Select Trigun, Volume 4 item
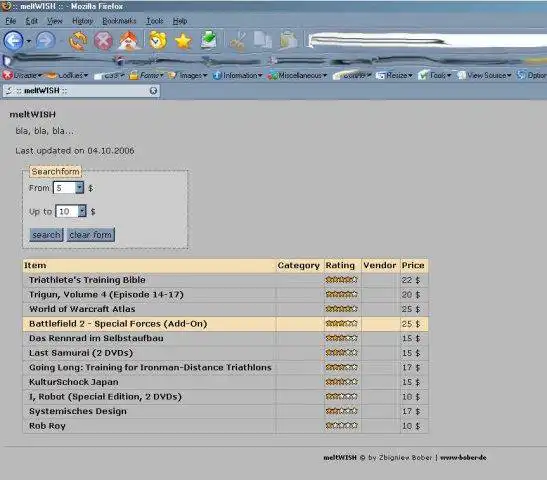This screenshot has width=547, height=480. (106, 295)
